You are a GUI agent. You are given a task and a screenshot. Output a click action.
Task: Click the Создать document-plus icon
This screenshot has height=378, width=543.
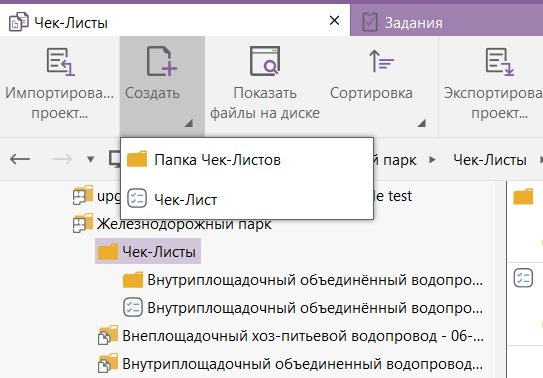tap(161, 61)
